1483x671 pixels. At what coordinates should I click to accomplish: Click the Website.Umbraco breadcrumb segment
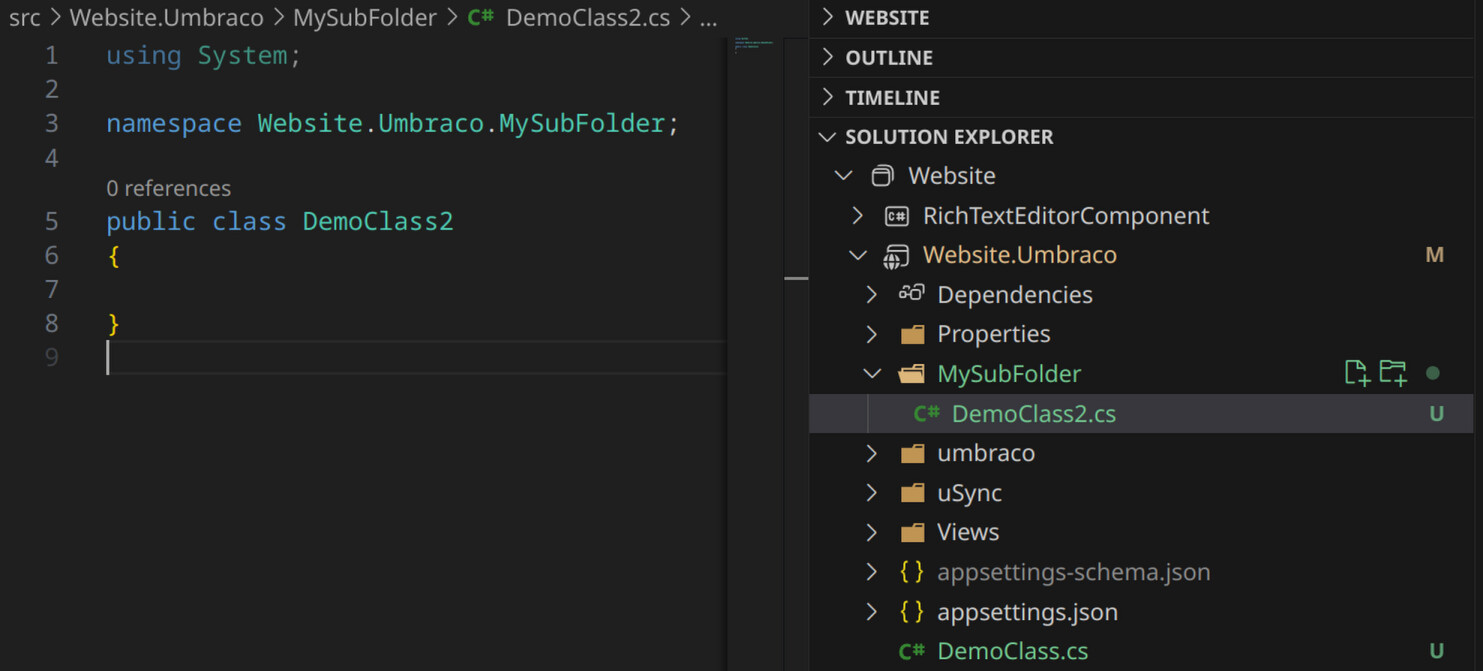(x=166, y=18)
